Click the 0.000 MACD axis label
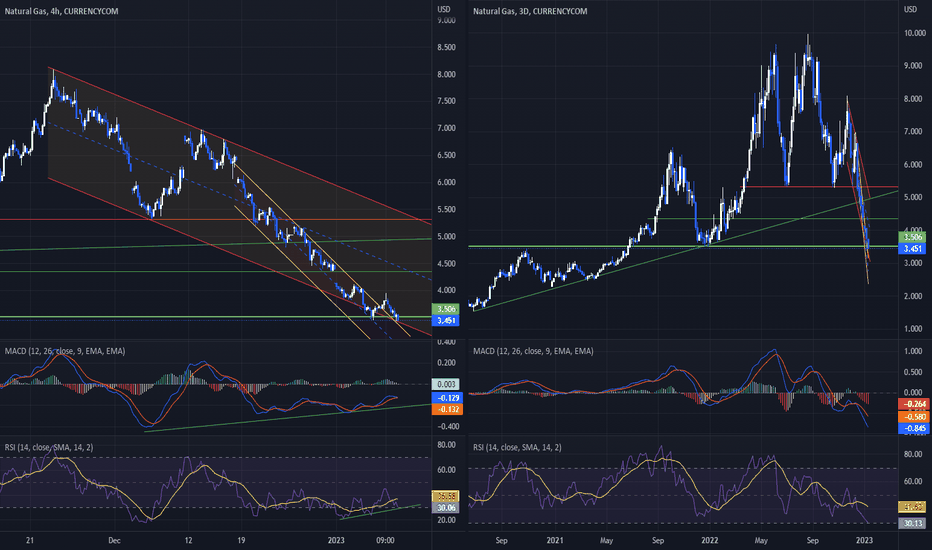This screenshot has width=932, height=550. point(913,392)
